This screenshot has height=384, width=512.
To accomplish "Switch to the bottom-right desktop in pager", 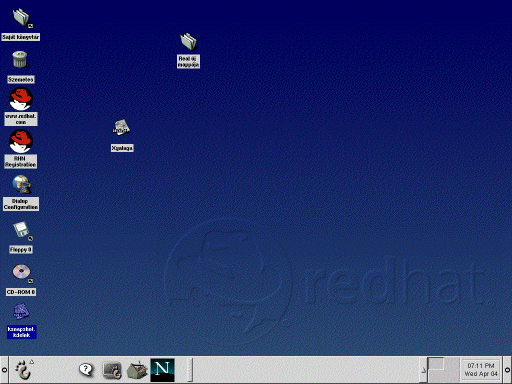I will click(x=452, y=376).
